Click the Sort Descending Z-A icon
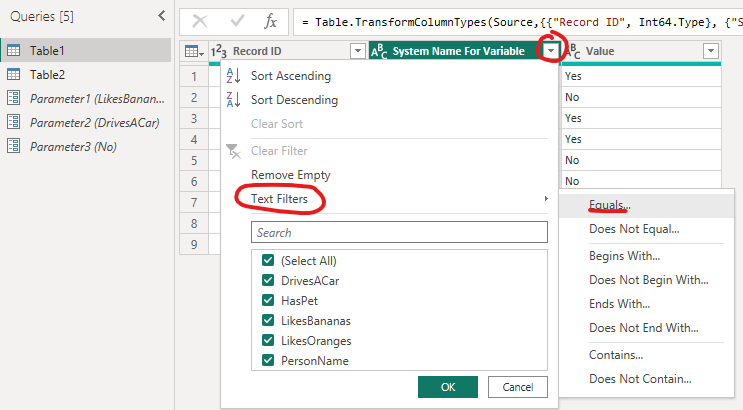Screen dimensions: 743x410 233,100
